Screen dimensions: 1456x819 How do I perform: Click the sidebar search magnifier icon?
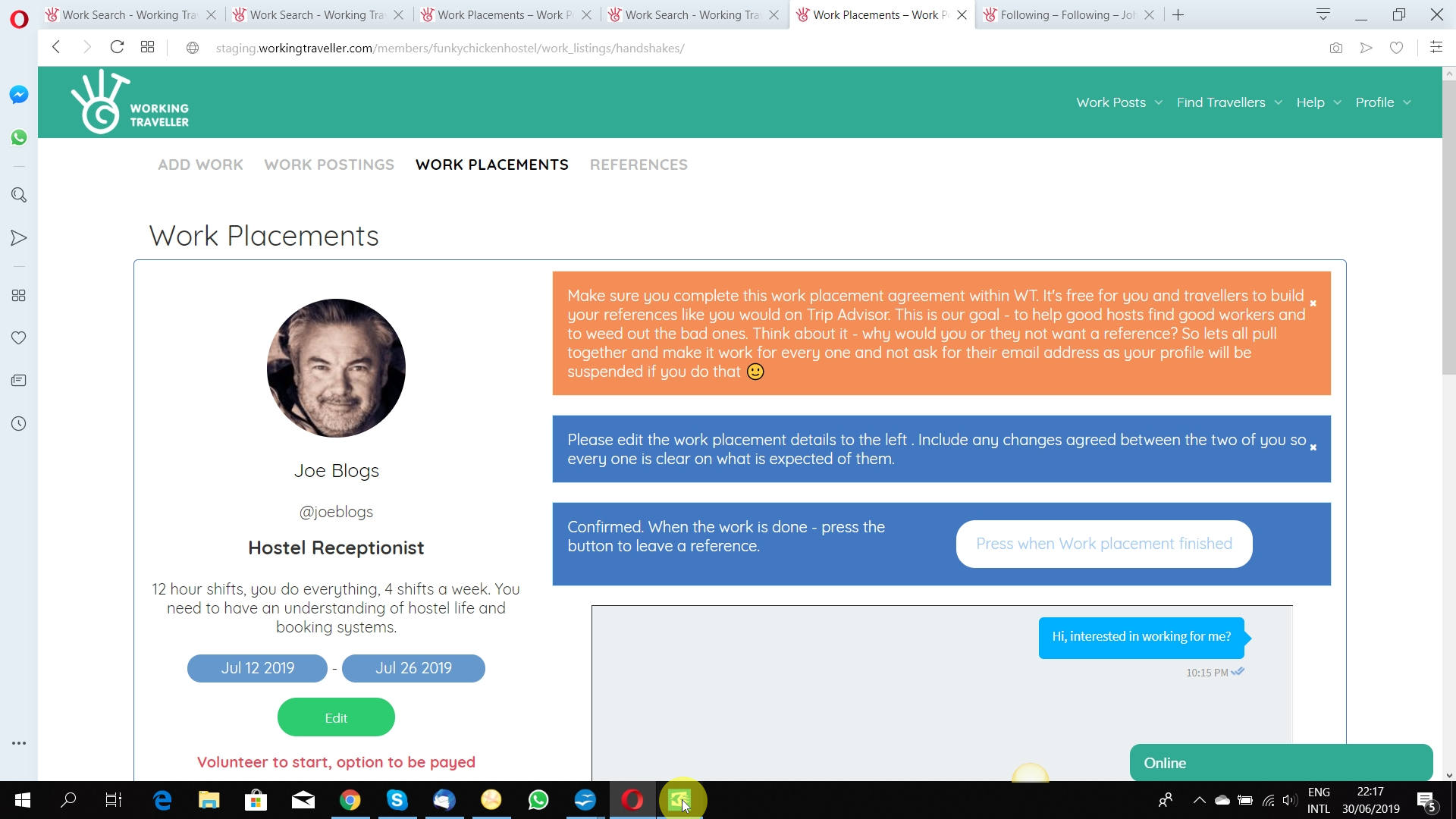click(19, 196)
